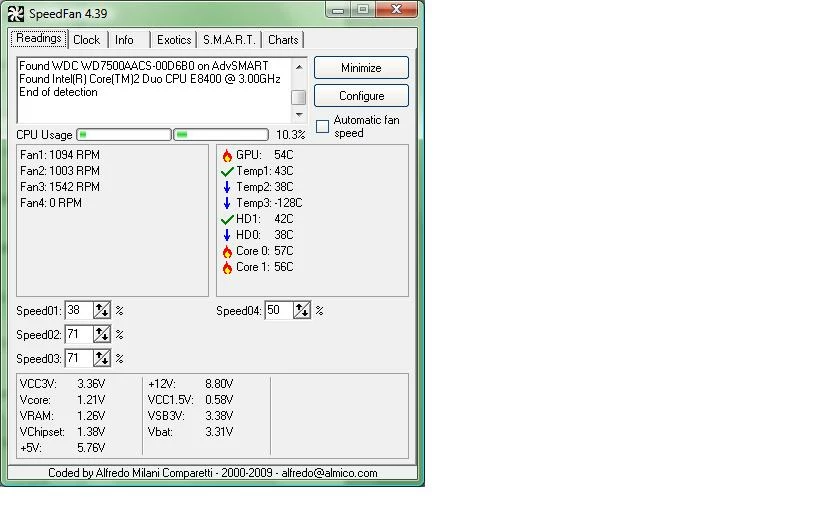Switch to the S.M.A.R.T. tab
Viewport: 840px width, 525px height.
[229, 40]
